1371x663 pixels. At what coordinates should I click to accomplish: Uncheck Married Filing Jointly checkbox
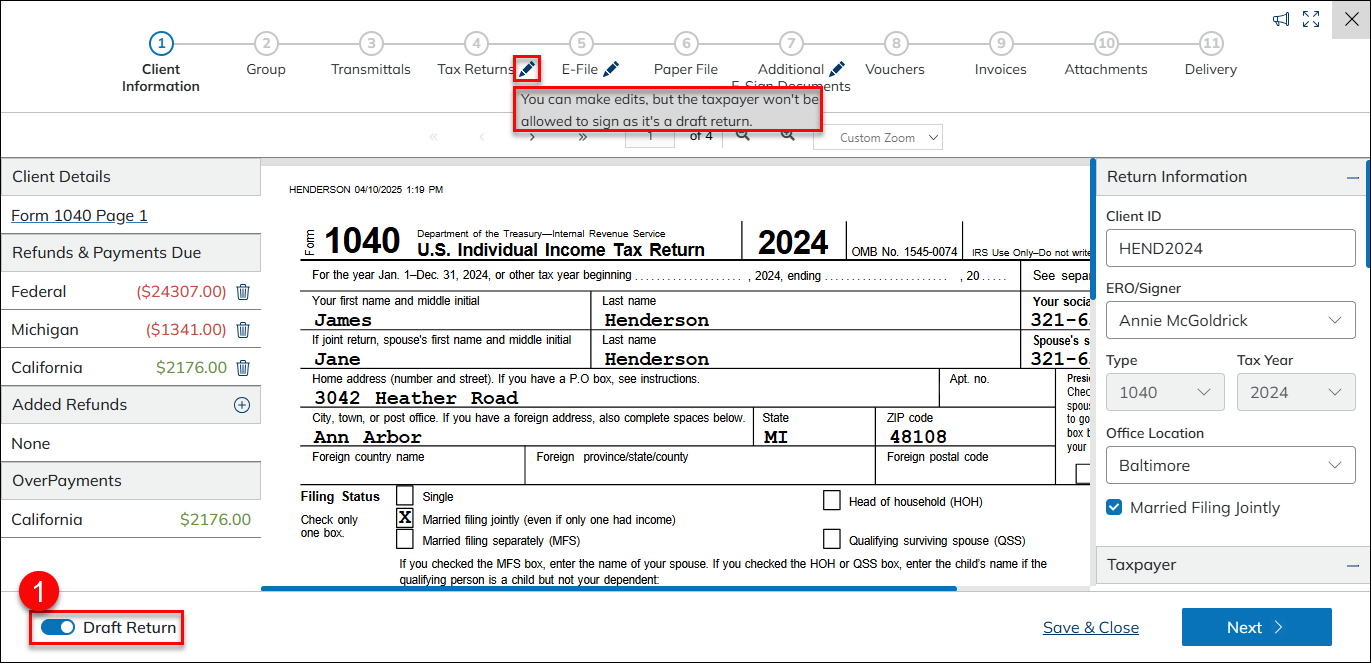pos(1114,508)
